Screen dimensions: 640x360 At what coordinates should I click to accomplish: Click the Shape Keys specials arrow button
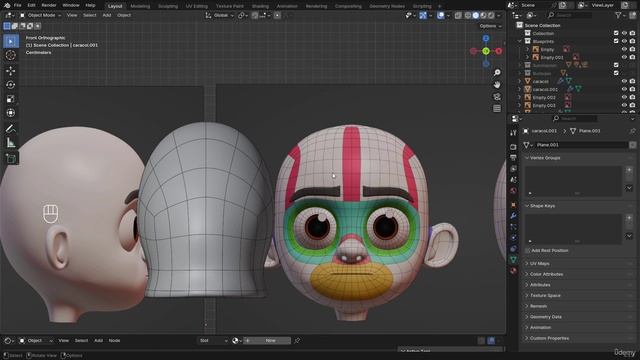click(629, 236)
